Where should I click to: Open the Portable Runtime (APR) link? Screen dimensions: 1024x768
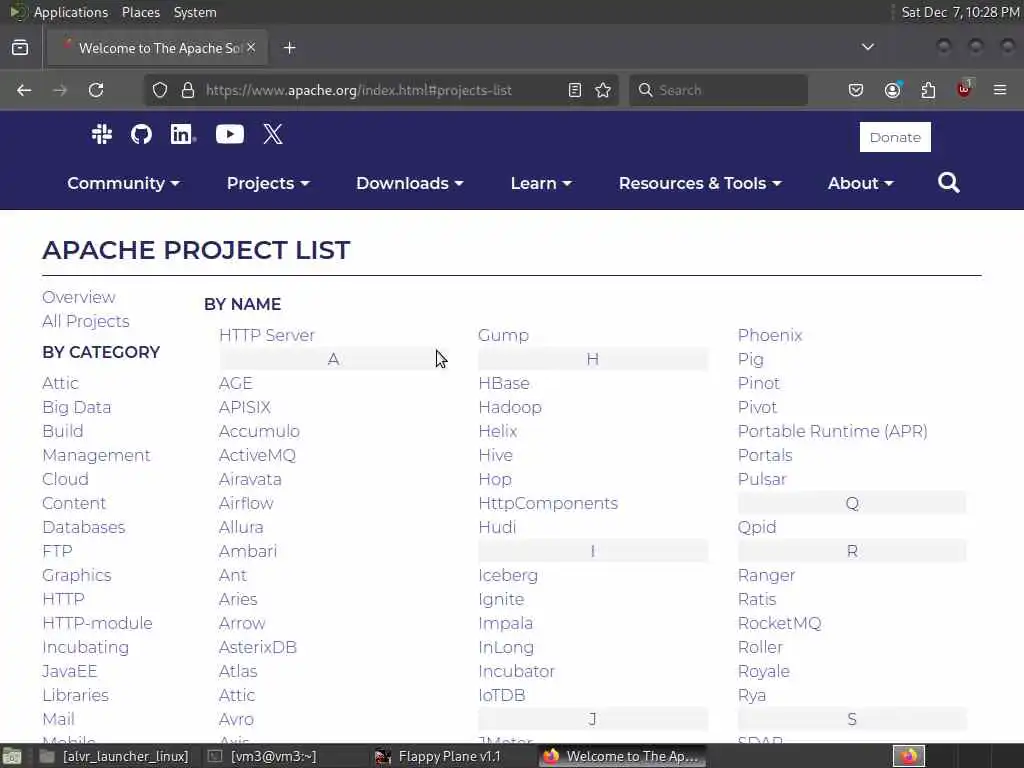pyautogui.click(x=833, y=432)
